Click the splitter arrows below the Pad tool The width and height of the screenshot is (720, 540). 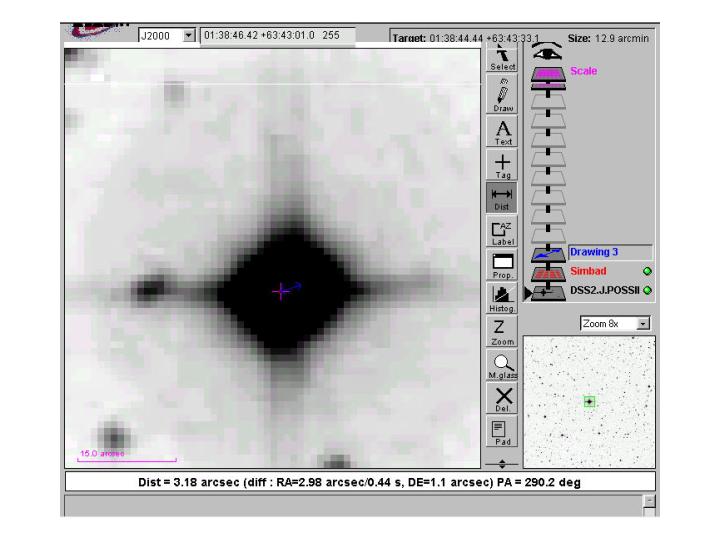click(502, 464)
